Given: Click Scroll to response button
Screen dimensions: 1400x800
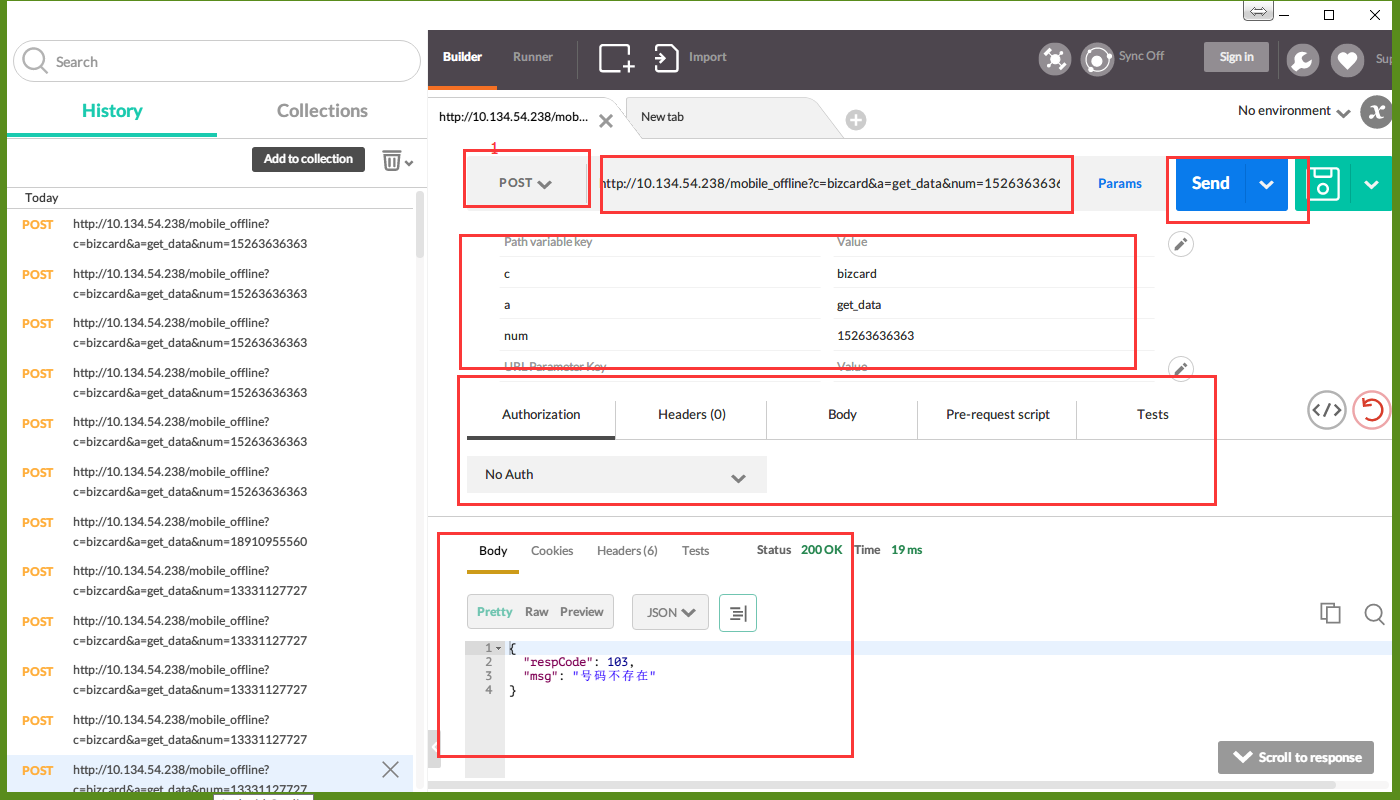Looking at the screenshot, I should coord(1296,757).
